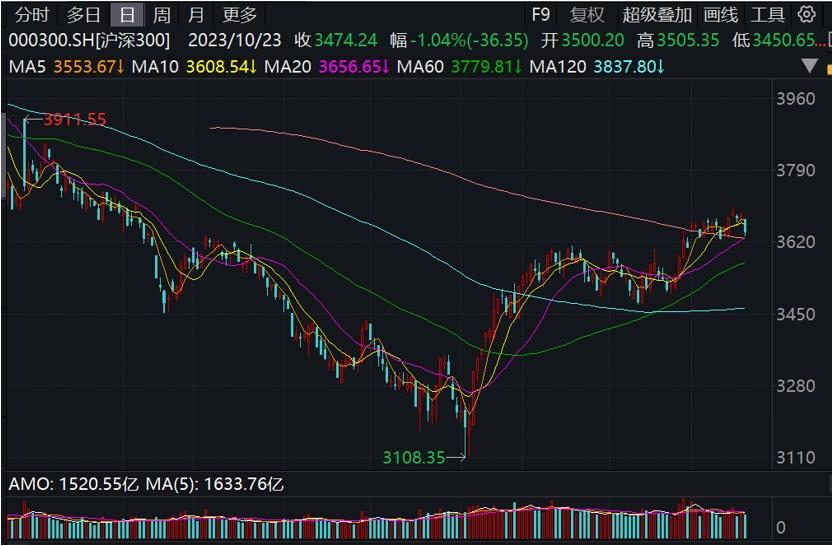This screenshot has height=546, width=832.
Task: Open the 复权 adjustment dropdown
Action: click(x=587, y=15)
